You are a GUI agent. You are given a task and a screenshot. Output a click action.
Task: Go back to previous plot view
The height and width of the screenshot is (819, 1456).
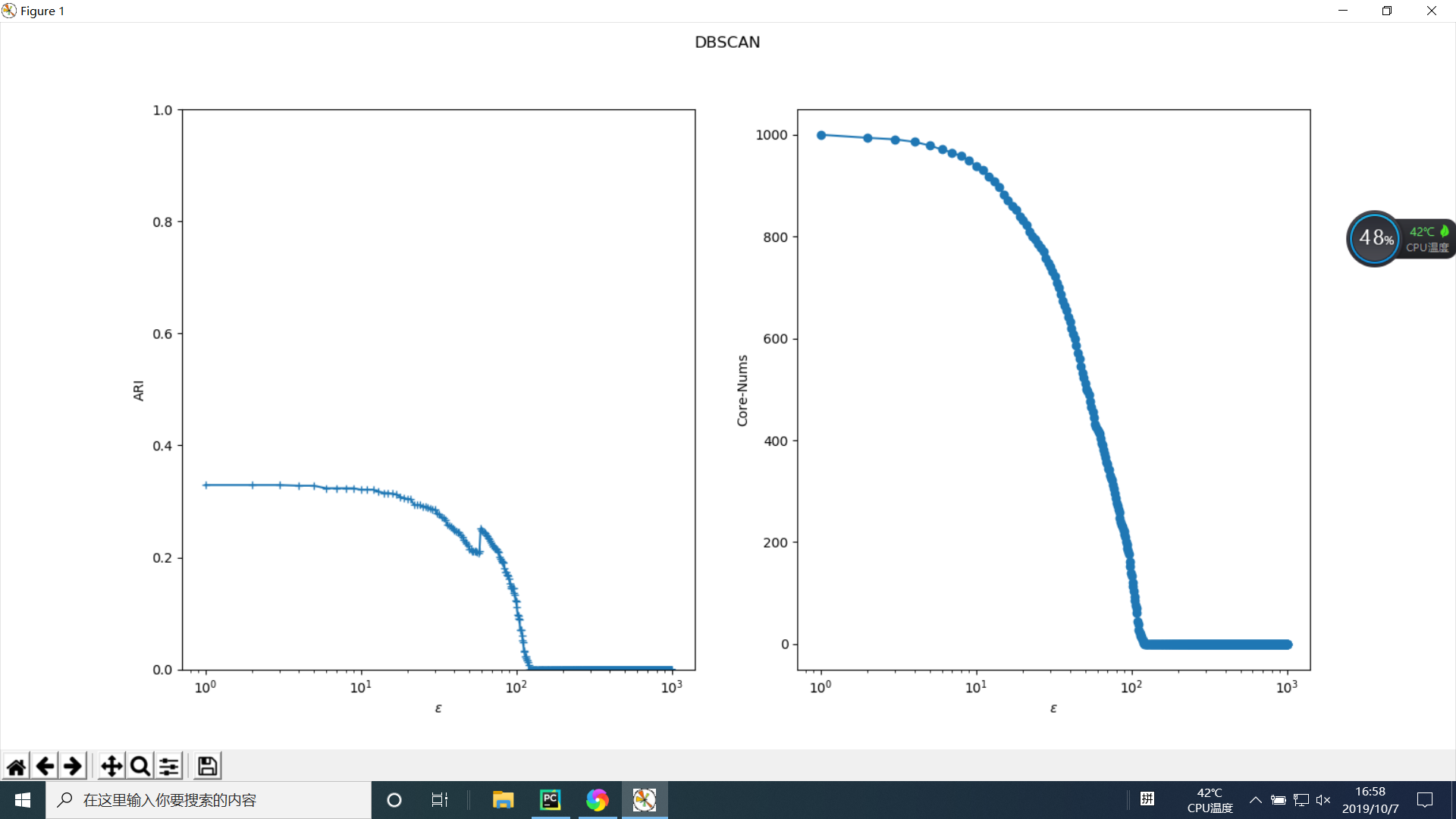(45, 765)
